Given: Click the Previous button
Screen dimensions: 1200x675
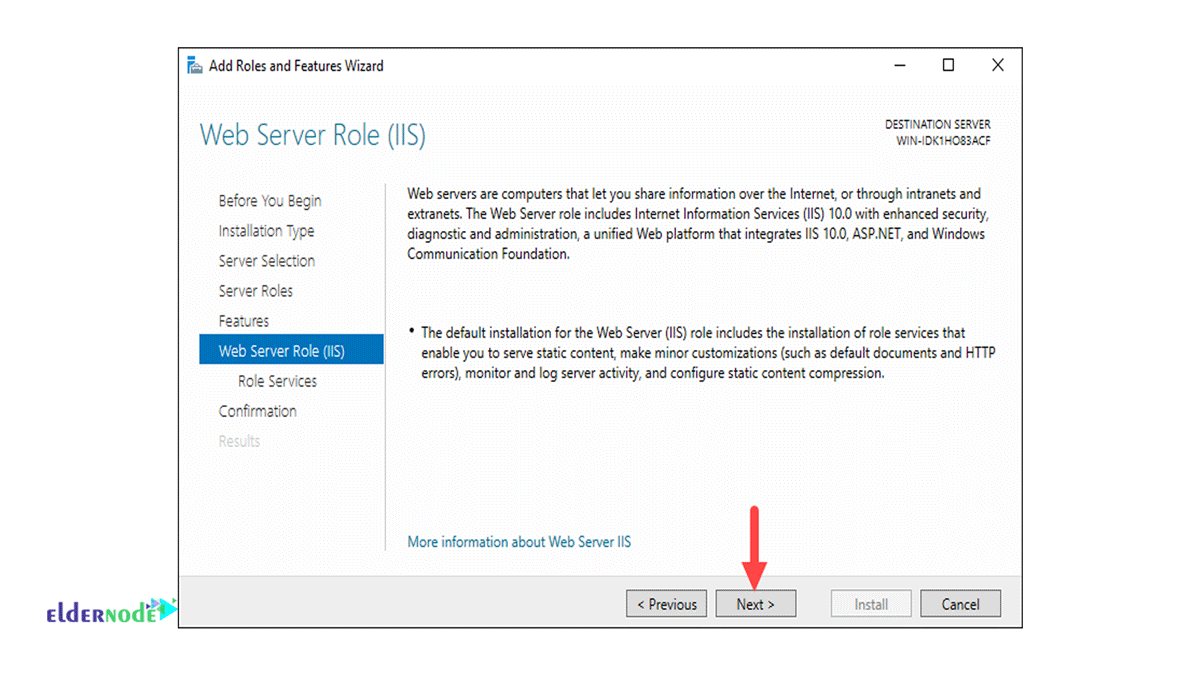Looking at the screenshot, I should 666,603.
